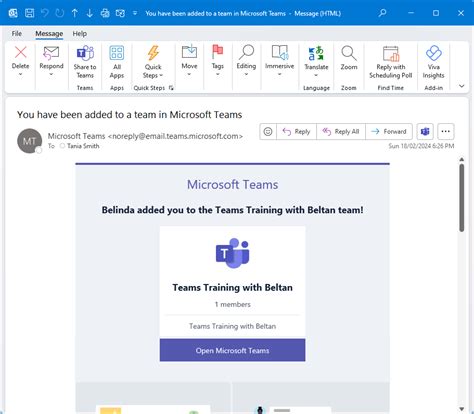Viewport: 474px width, 414px height.
Task: Go to next item with down arrow
Action: pos(90,13)
